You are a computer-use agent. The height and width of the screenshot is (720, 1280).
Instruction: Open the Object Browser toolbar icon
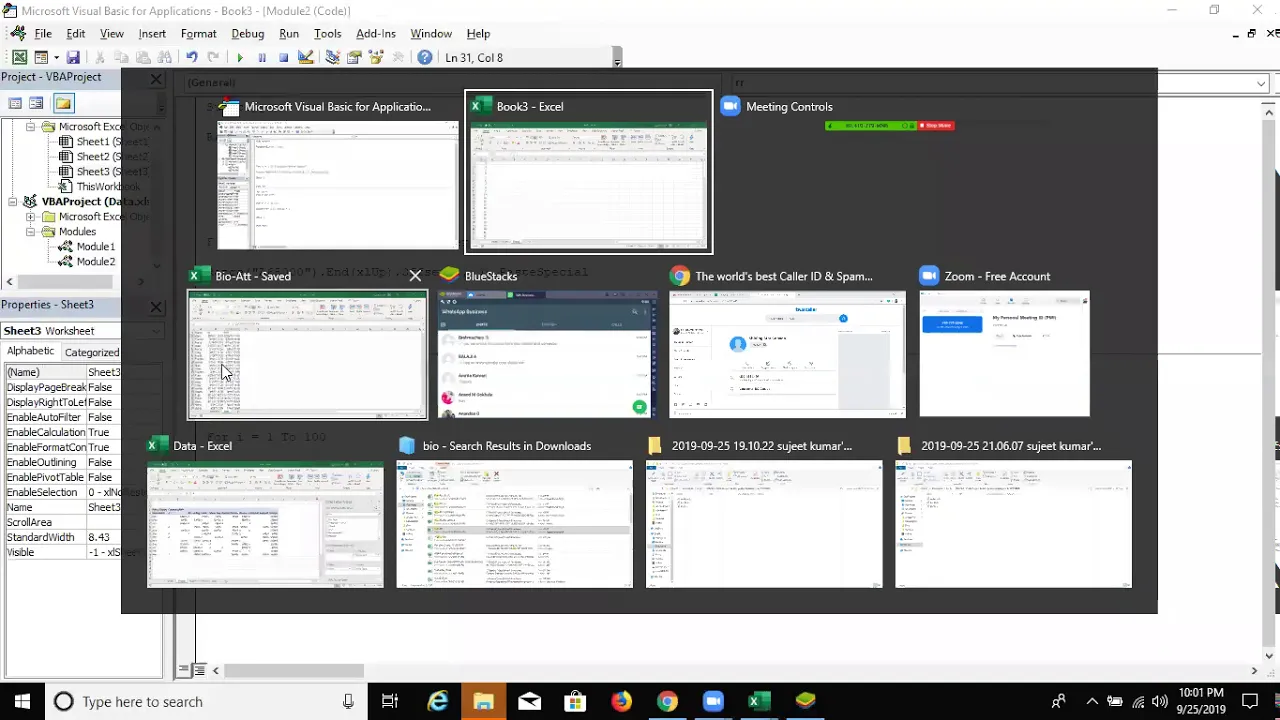(376, 58)
